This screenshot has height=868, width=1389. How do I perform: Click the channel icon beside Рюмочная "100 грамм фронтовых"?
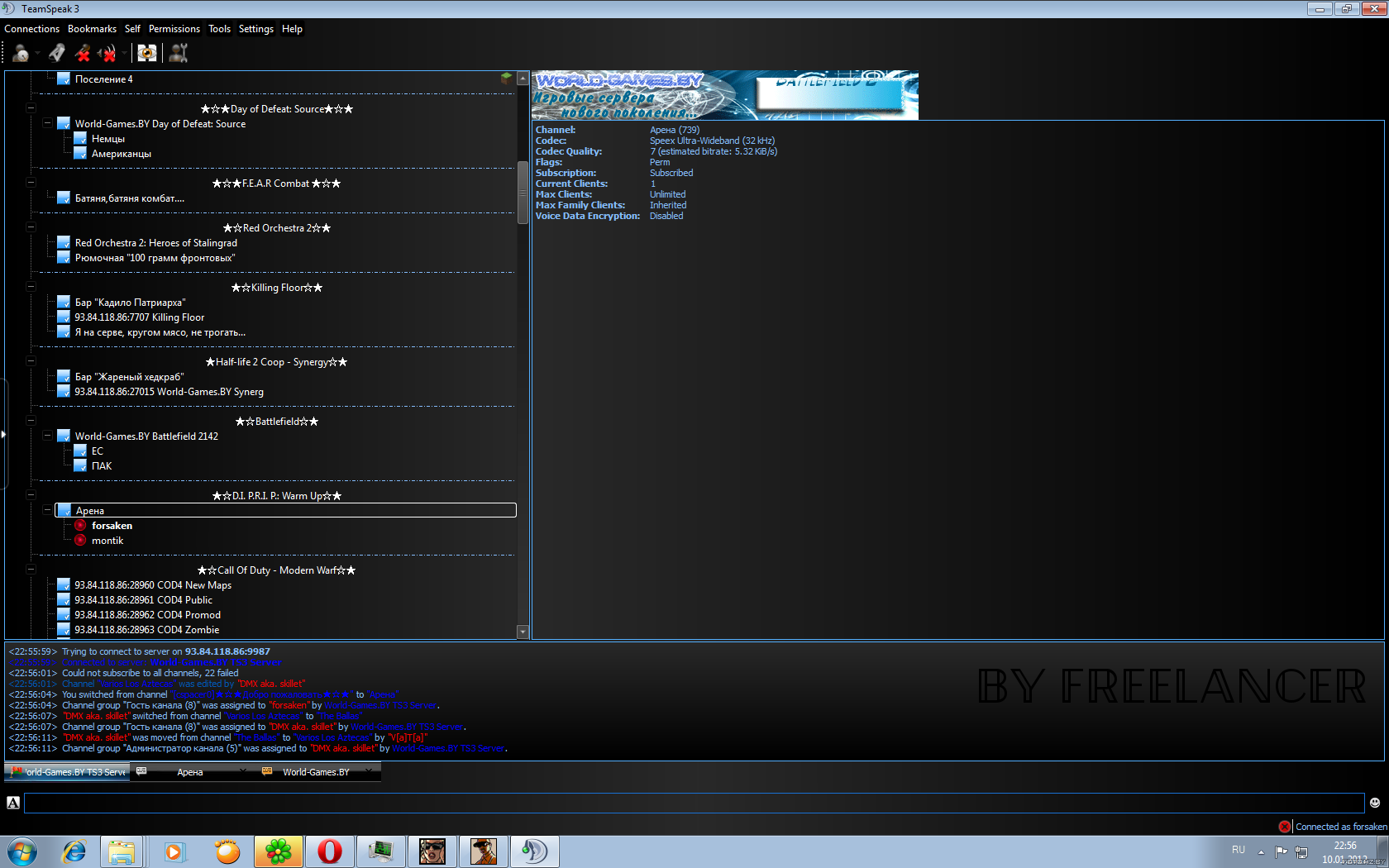[64, 257]
